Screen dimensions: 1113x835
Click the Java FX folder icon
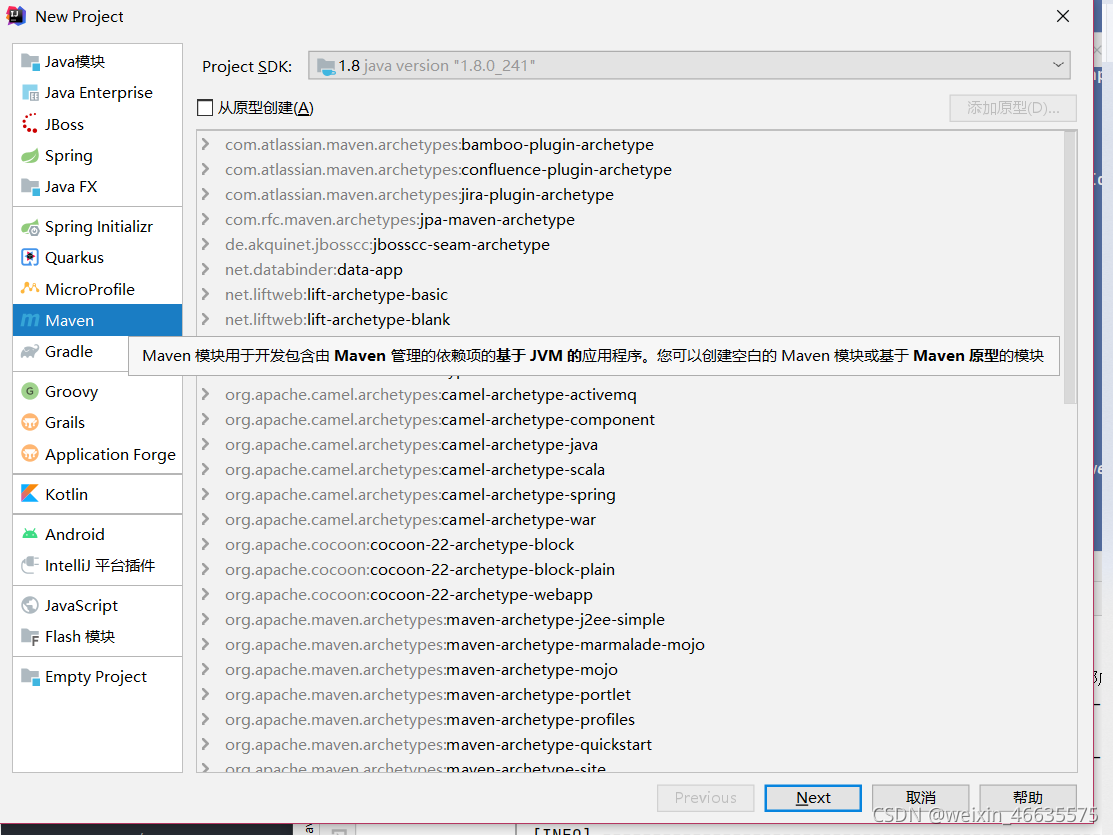(x=30, y=187)
